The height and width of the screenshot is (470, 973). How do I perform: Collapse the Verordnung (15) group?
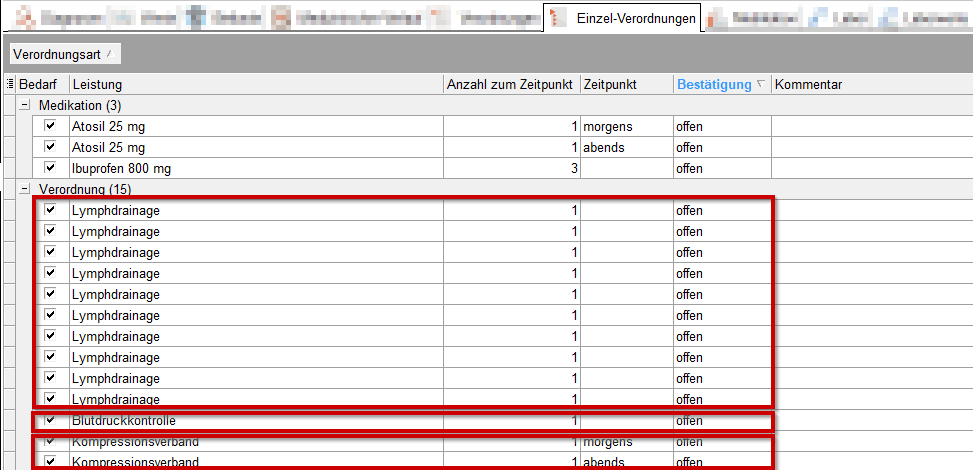pyautogui.click(x=24, y=189)
